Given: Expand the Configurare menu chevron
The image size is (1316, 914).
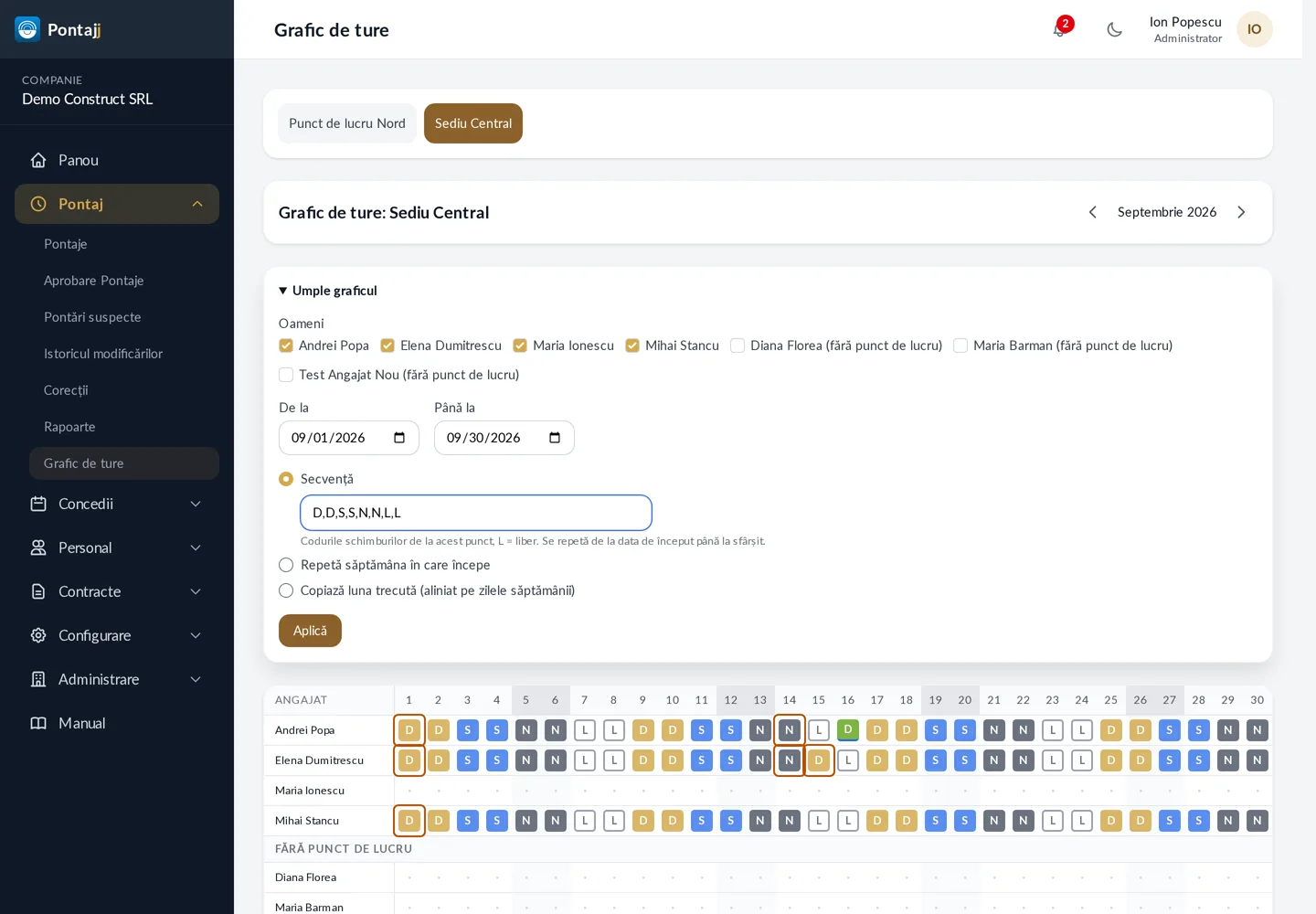Looking at the screenshot, I should [196, 635].
